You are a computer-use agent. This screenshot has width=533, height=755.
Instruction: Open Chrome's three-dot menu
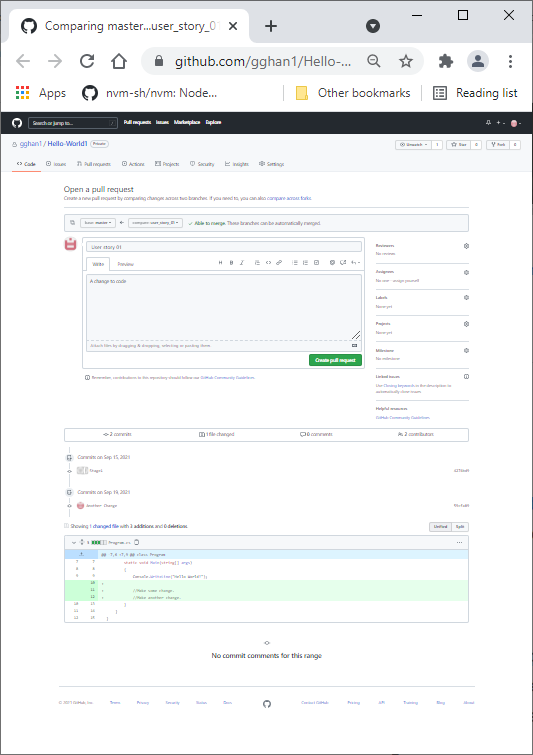pos(510,61)
